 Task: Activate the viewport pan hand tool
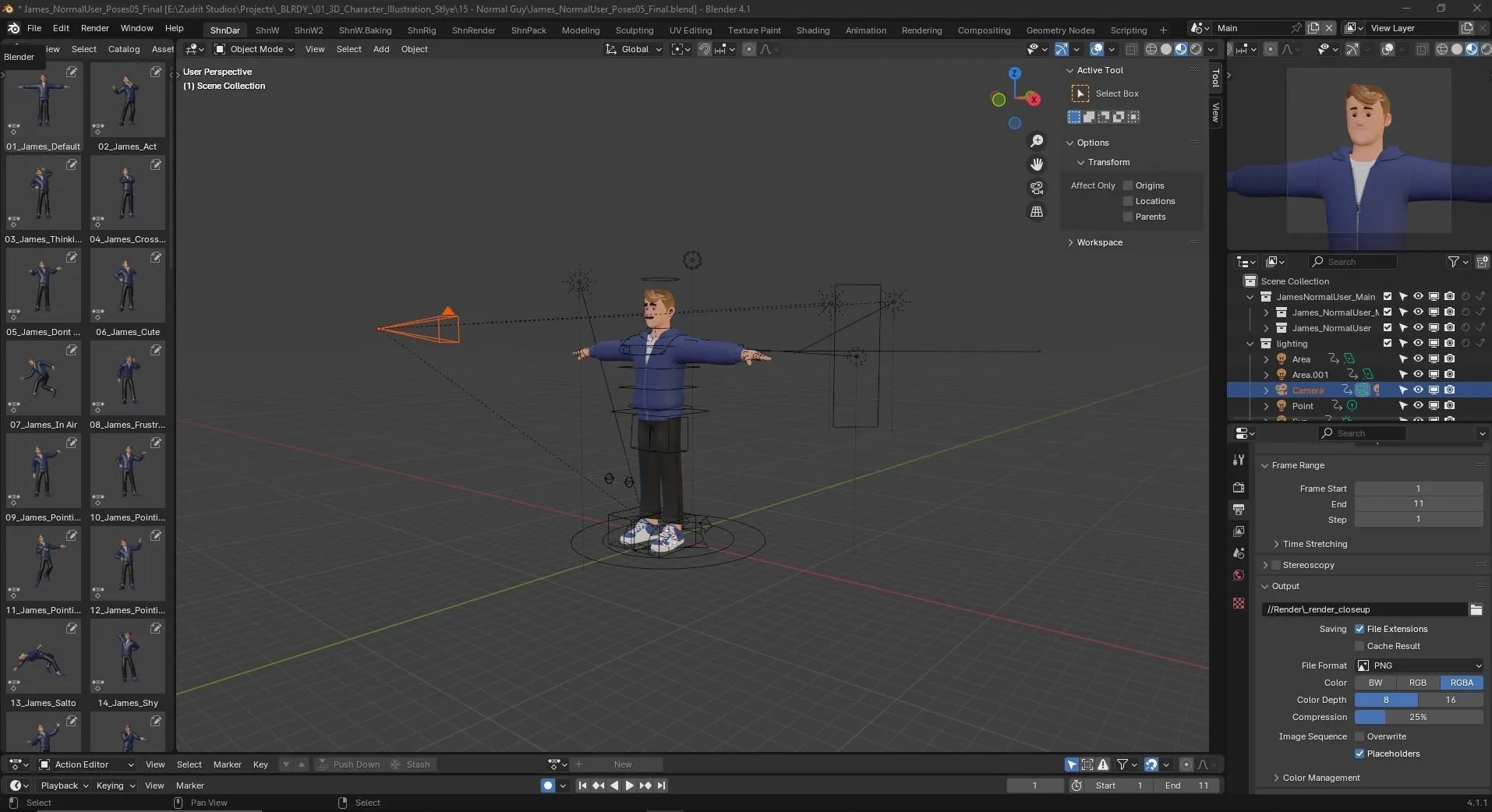(1037, 164)
